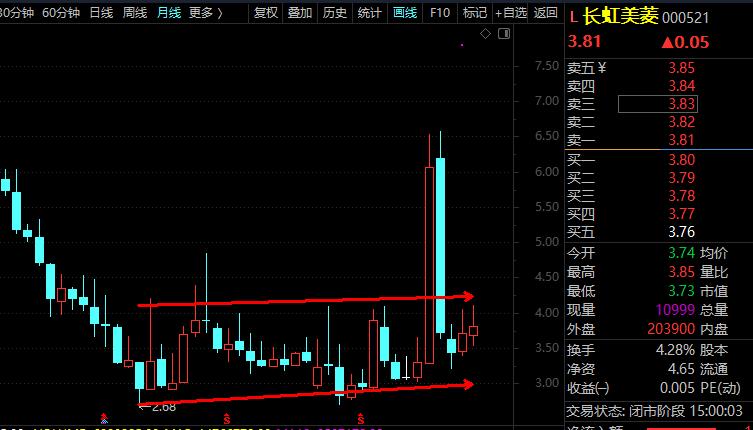The width and height of the screenshot is (753, 430).
Task: Click the 外盘 value 203900
Action: 671,329
